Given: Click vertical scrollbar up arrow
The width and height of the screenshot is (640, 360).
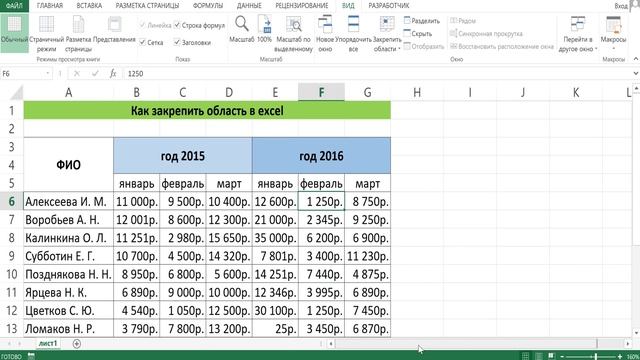Looking at the screenshot, I should point(636,88).
